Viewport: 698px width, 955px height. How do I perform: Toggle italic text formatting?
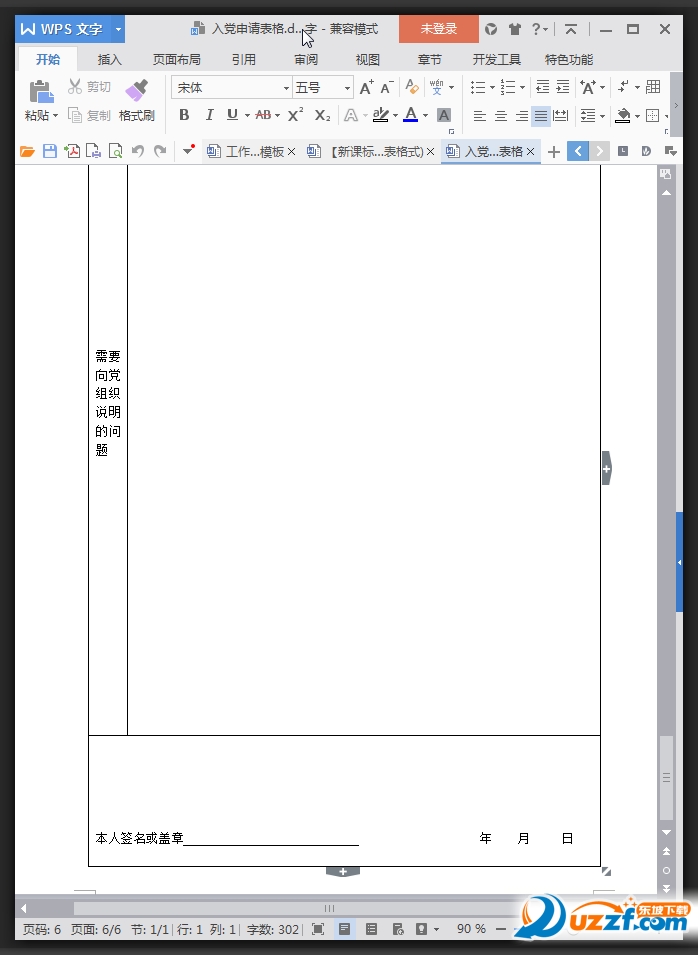click(x=208, y=115)
